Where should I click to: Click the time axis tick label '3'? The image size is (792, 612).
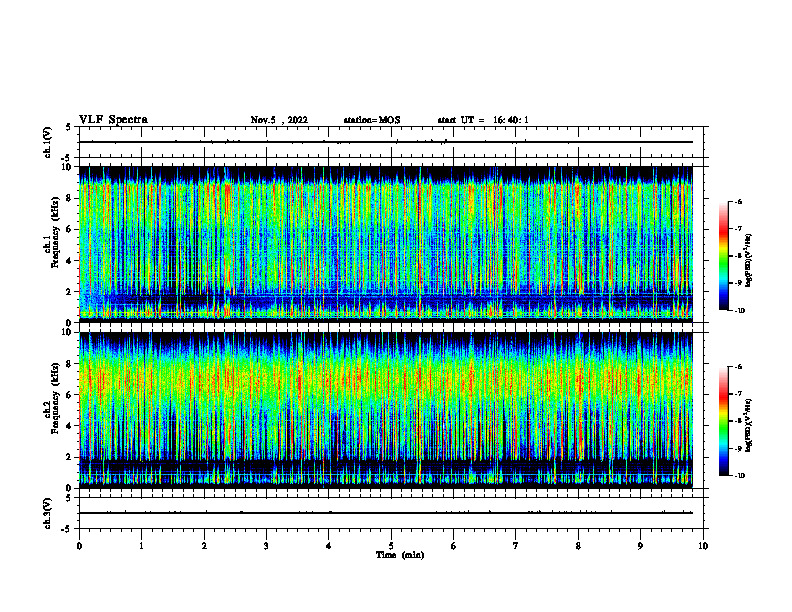click(266, 546)
